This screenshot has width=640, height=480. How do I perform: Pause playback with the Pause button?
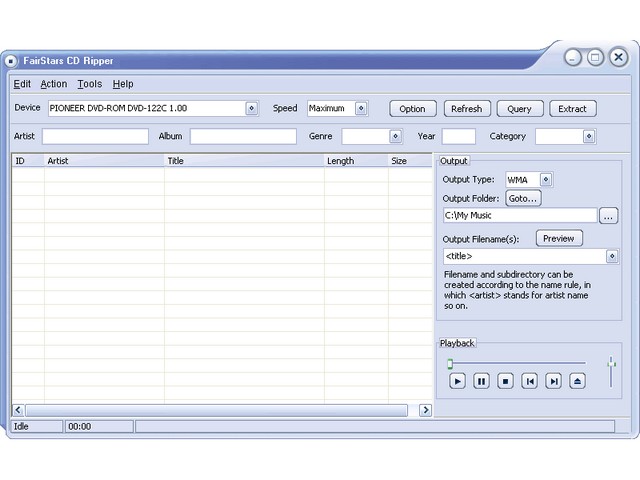[x=481, y=381]
